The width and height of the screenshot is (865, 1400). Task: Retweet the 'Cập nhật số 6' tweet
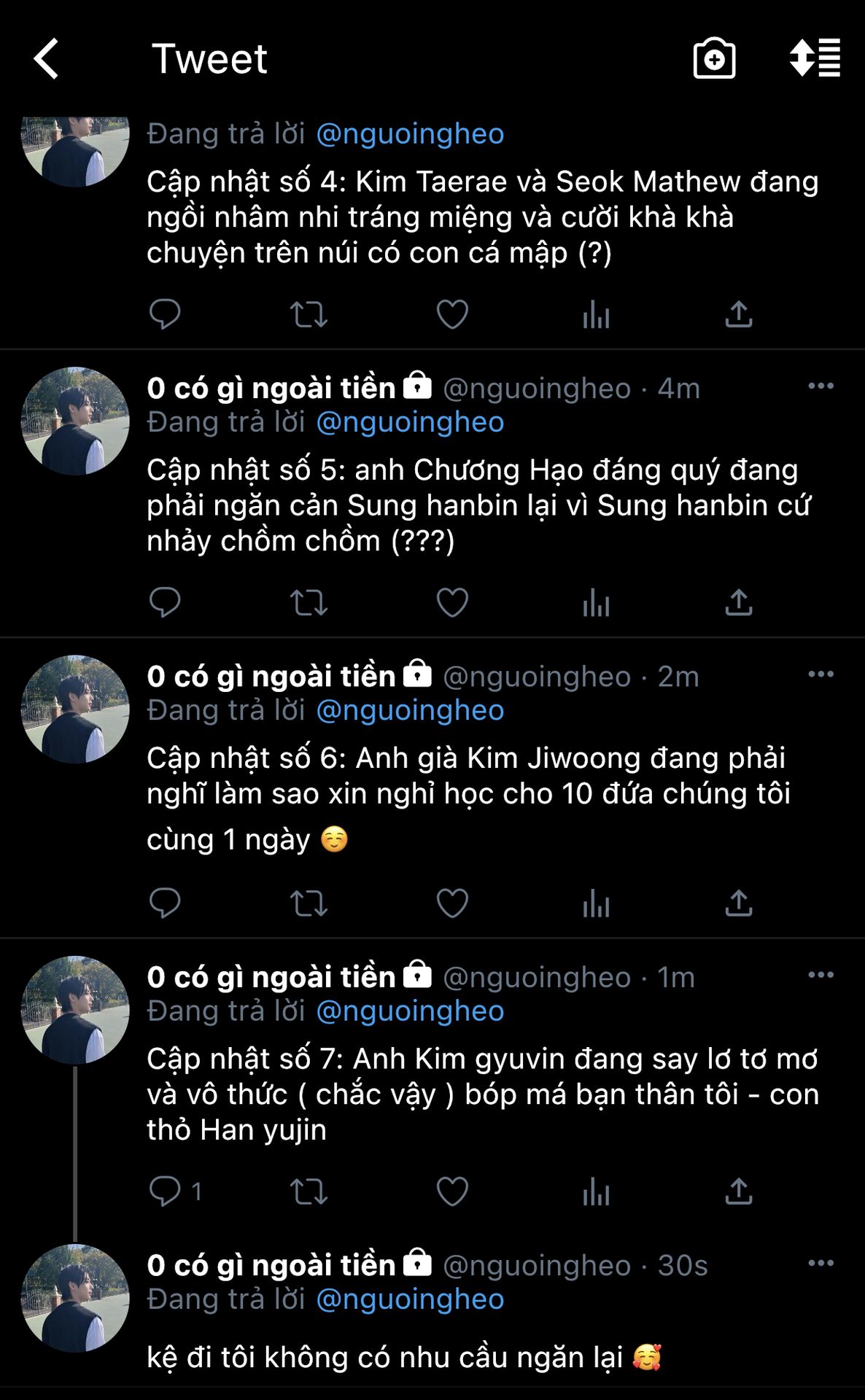tap(309, 903)
